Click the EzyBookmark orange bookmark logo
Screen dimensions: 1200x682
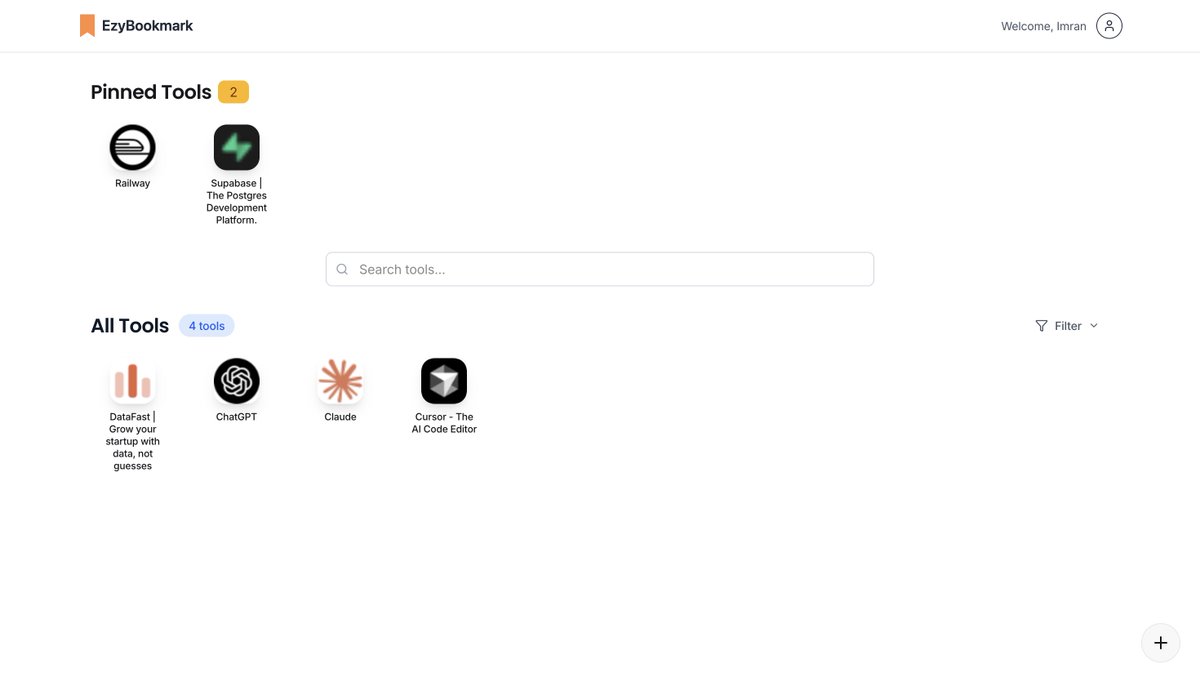pos(87,26)
